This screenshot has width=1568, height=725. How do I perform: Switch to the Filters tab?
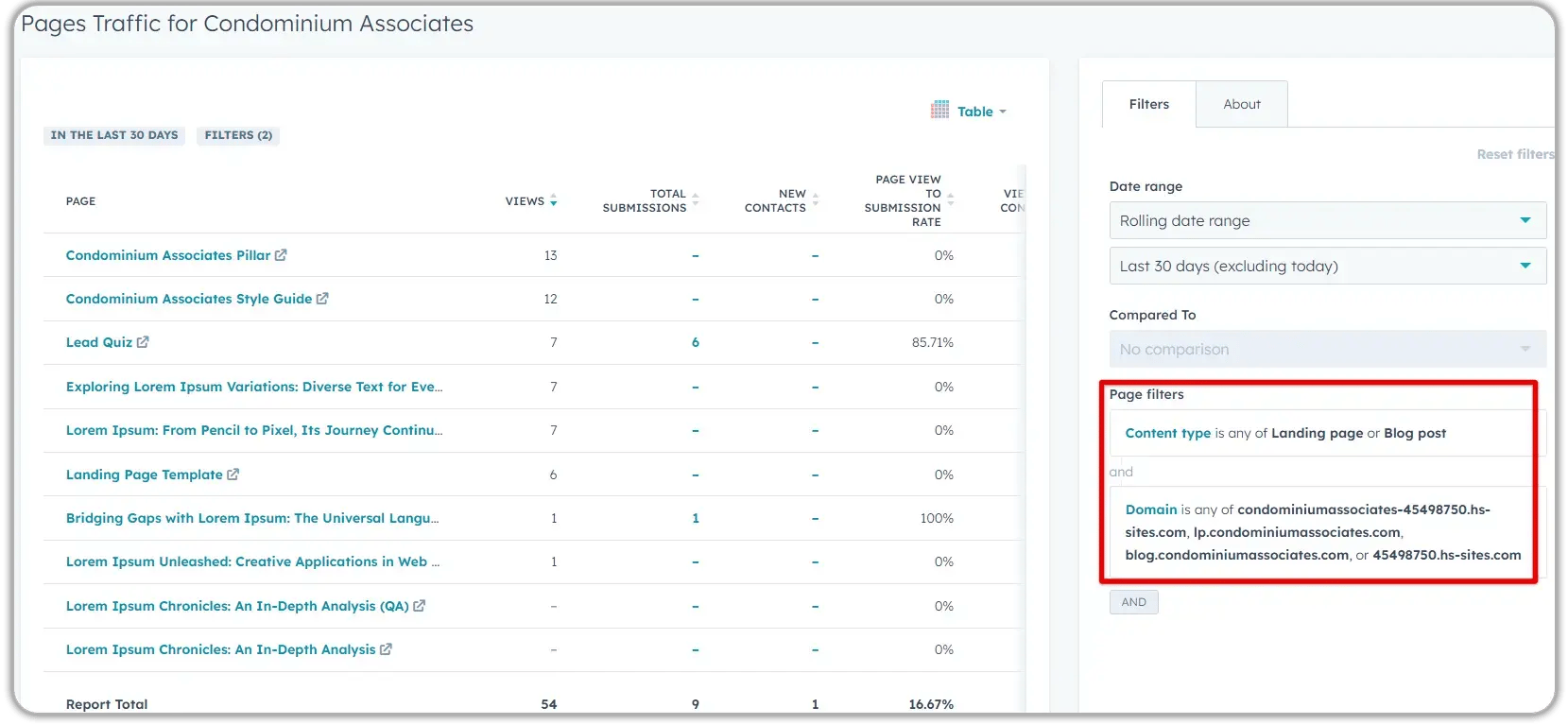(1148, 104)
